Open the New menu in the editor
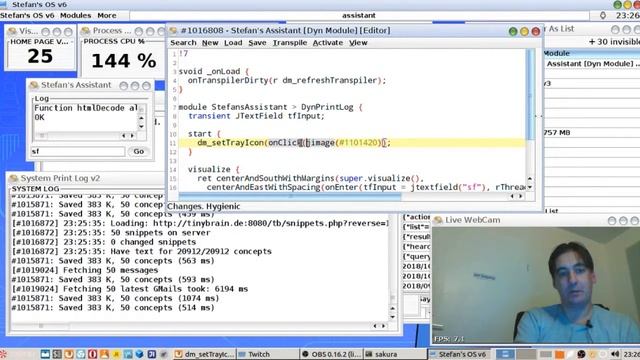This screenshot has height=360, width=640. 210,43
